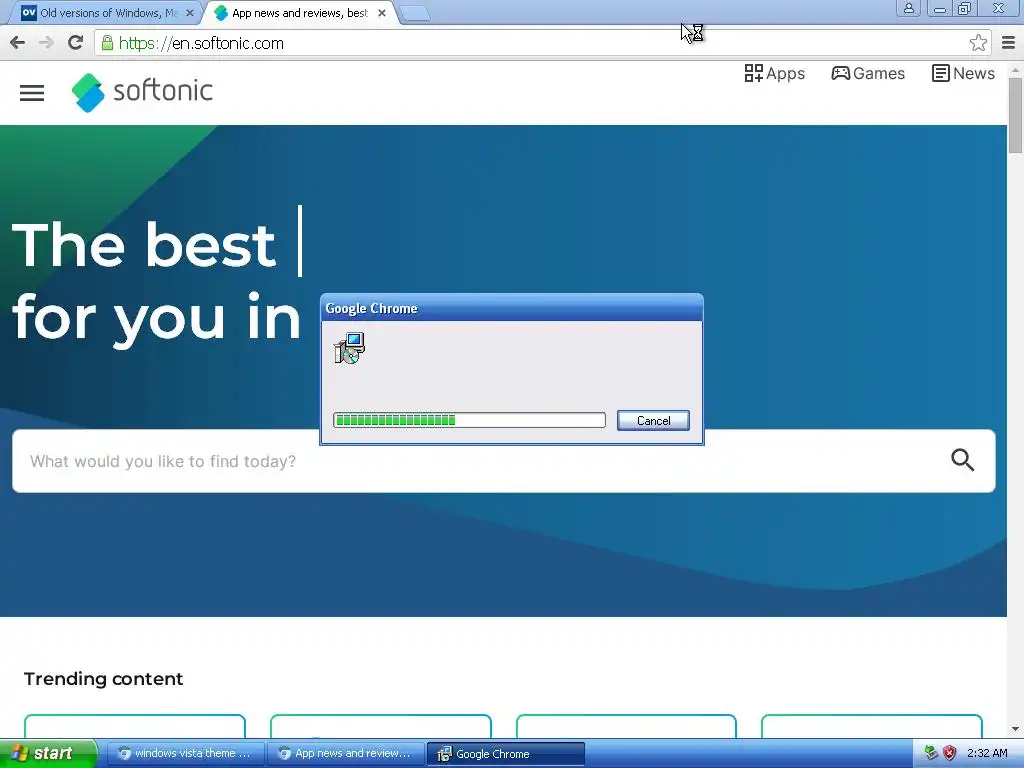Select the Google Chrome installer taskbar button
The image size is (1024, 768).
[505, 753]
